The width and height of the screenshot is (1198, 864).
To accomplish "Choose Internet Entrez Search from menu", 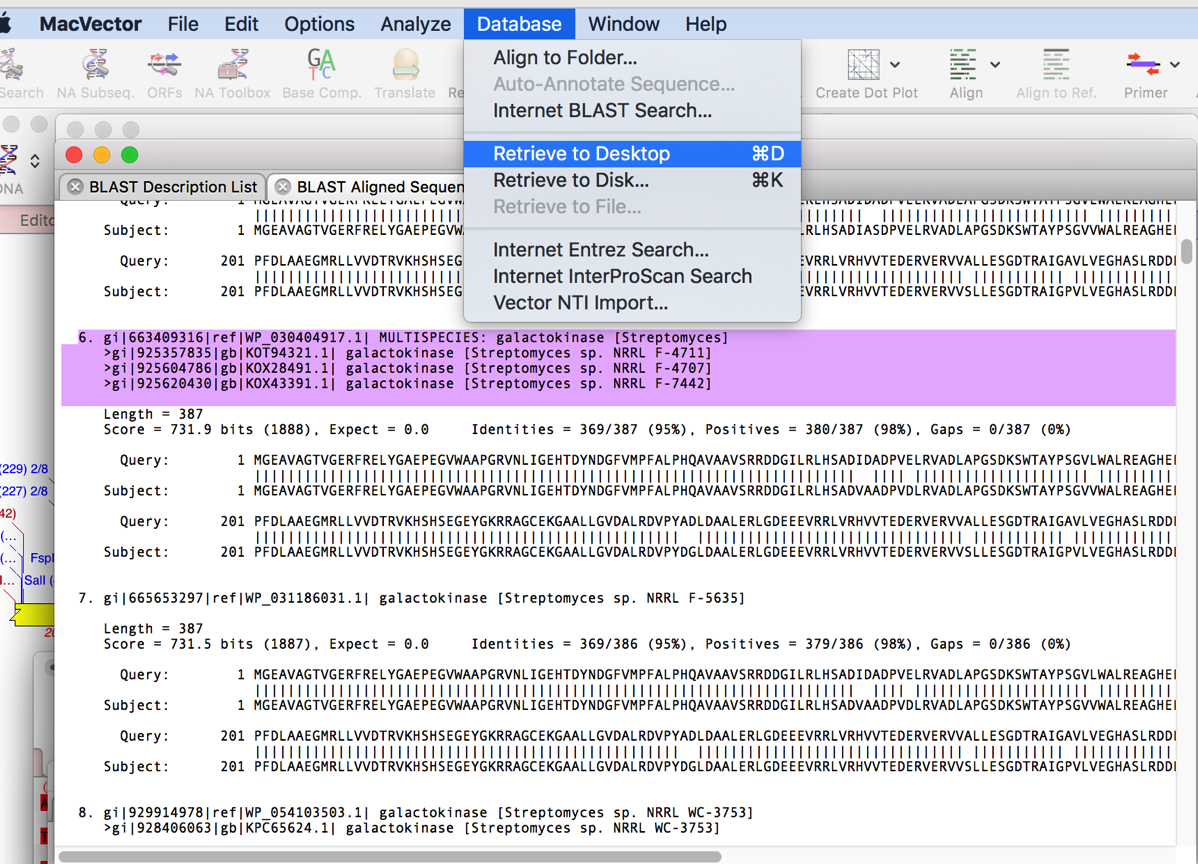I will (600, 250).
